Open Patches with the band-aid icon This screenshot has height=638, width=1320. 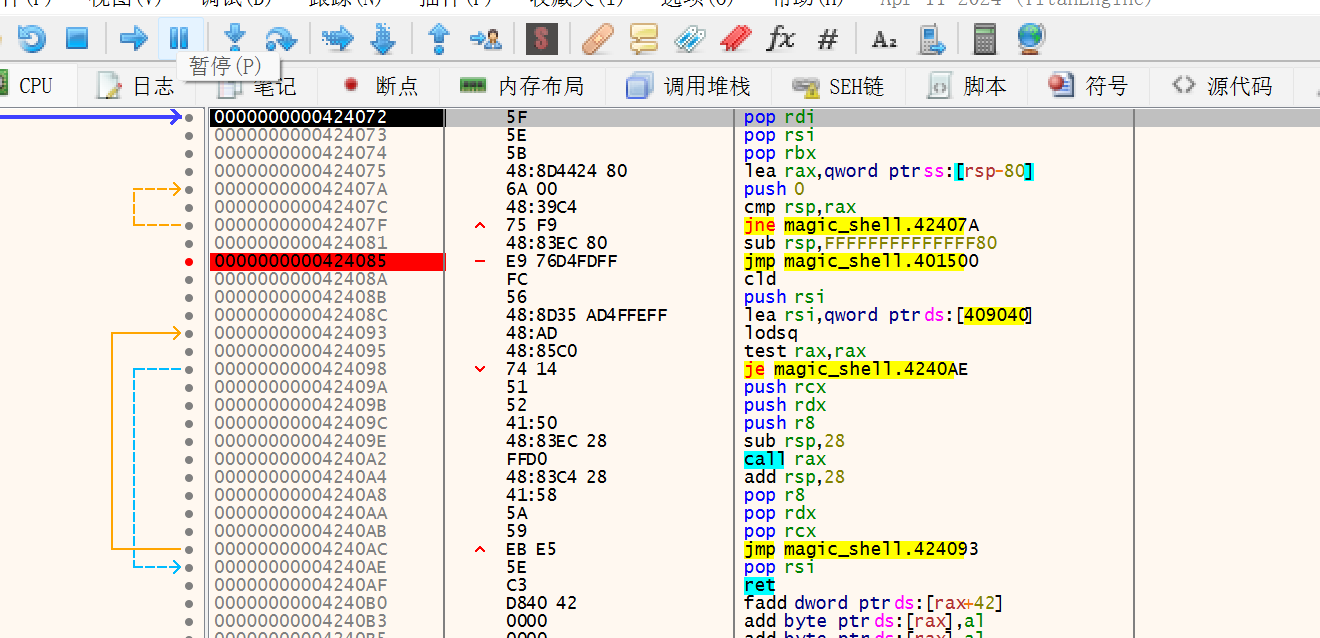pyautogui.click(x=598, y=39)
